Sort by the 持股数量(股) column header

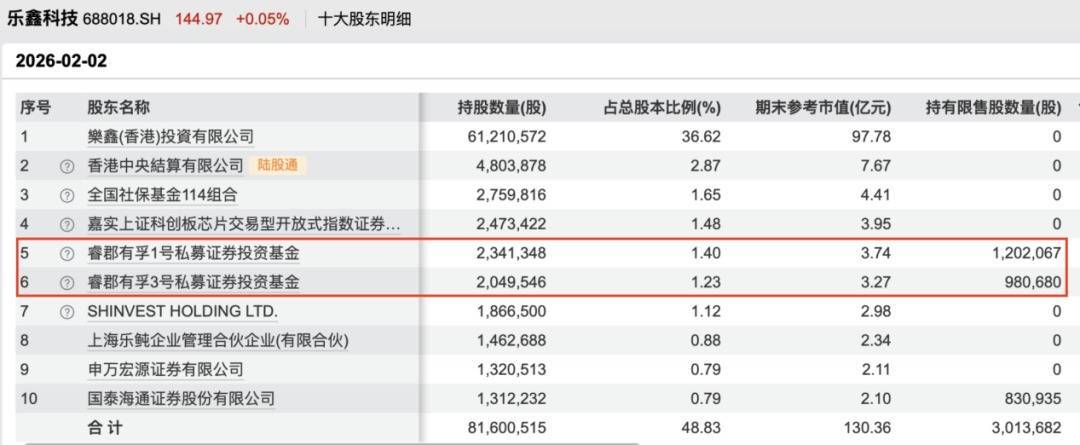[502, 108]
